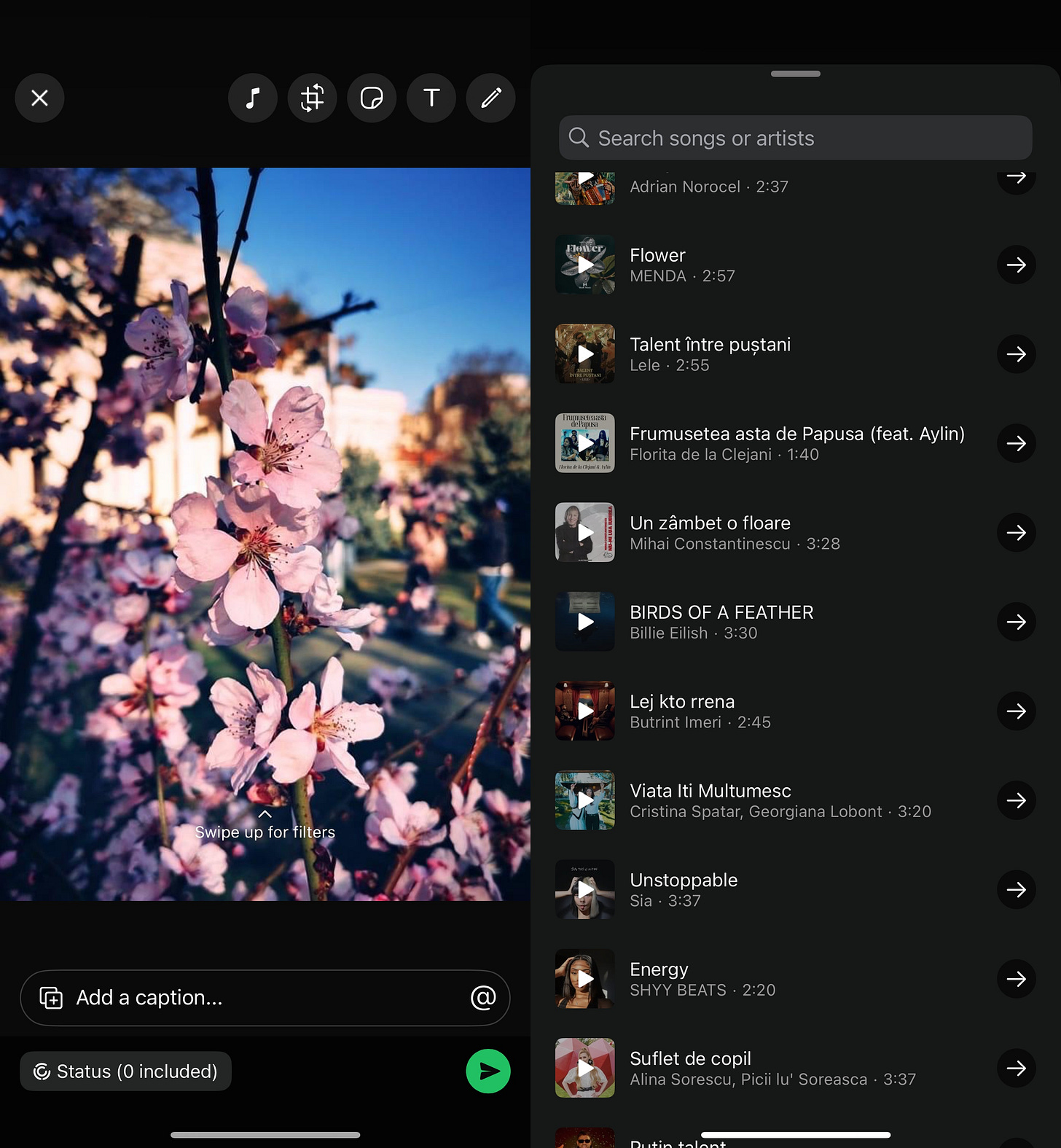The image size is (1061, 1148).
Task: Select BIRDS OF A FEATHER arrow
Action: click(x=1016, y=622)
